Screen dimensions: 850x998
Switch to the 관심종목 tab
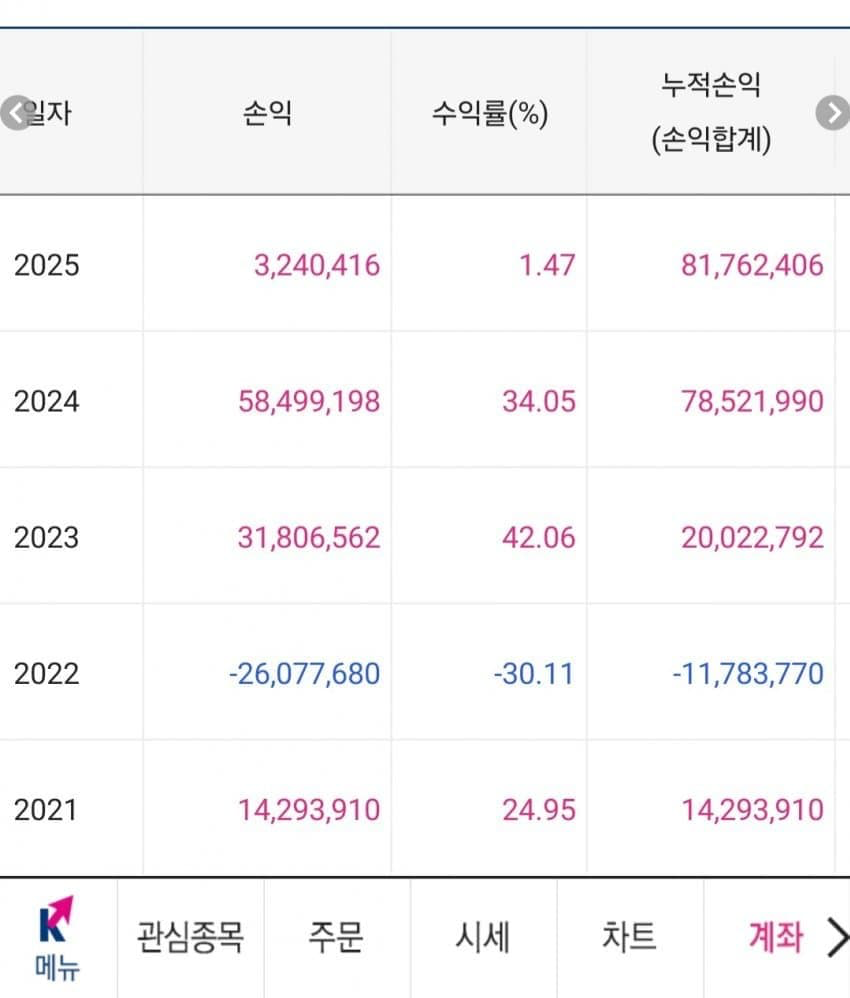pyautogui.click(x=190, y=938)
